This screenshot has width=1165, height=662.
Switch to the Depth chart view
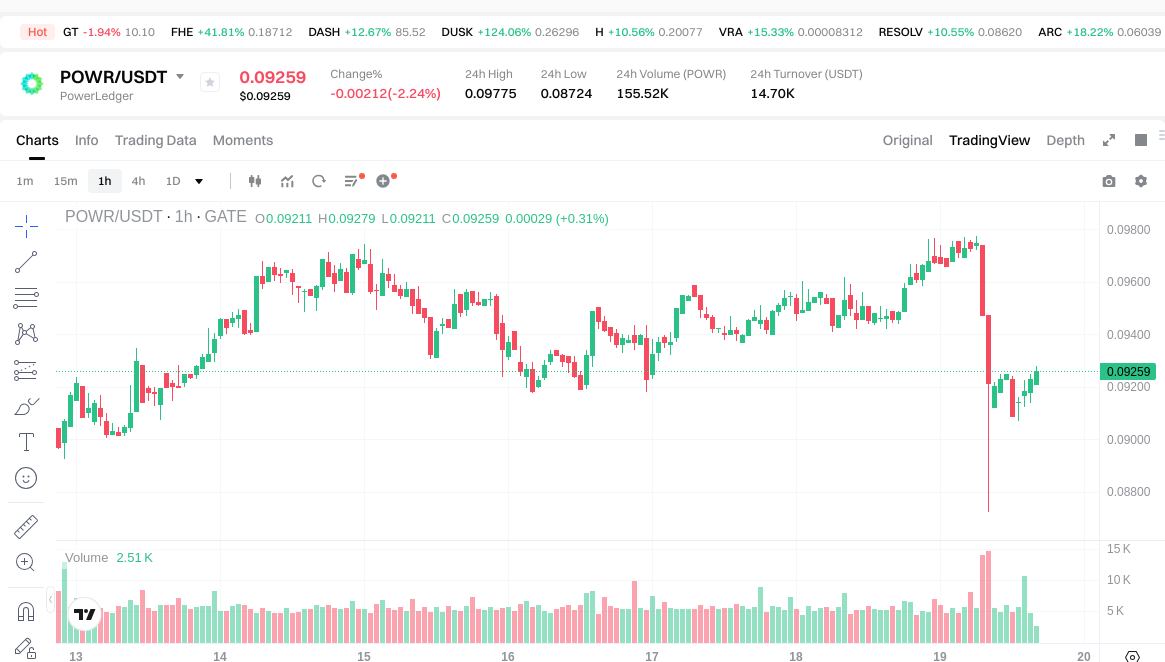tap(1065, 140)
